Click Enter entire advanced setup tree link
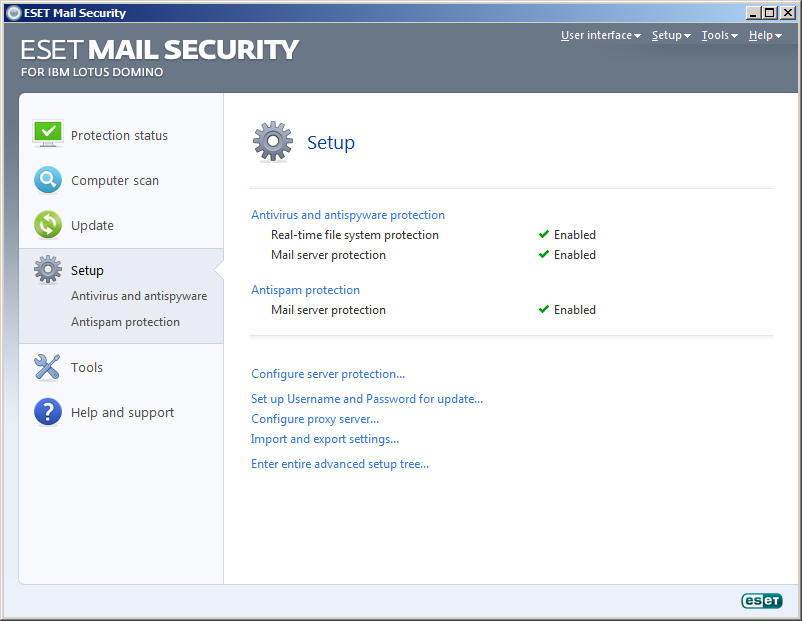This screenshot has width=802, height=621. 340,464
